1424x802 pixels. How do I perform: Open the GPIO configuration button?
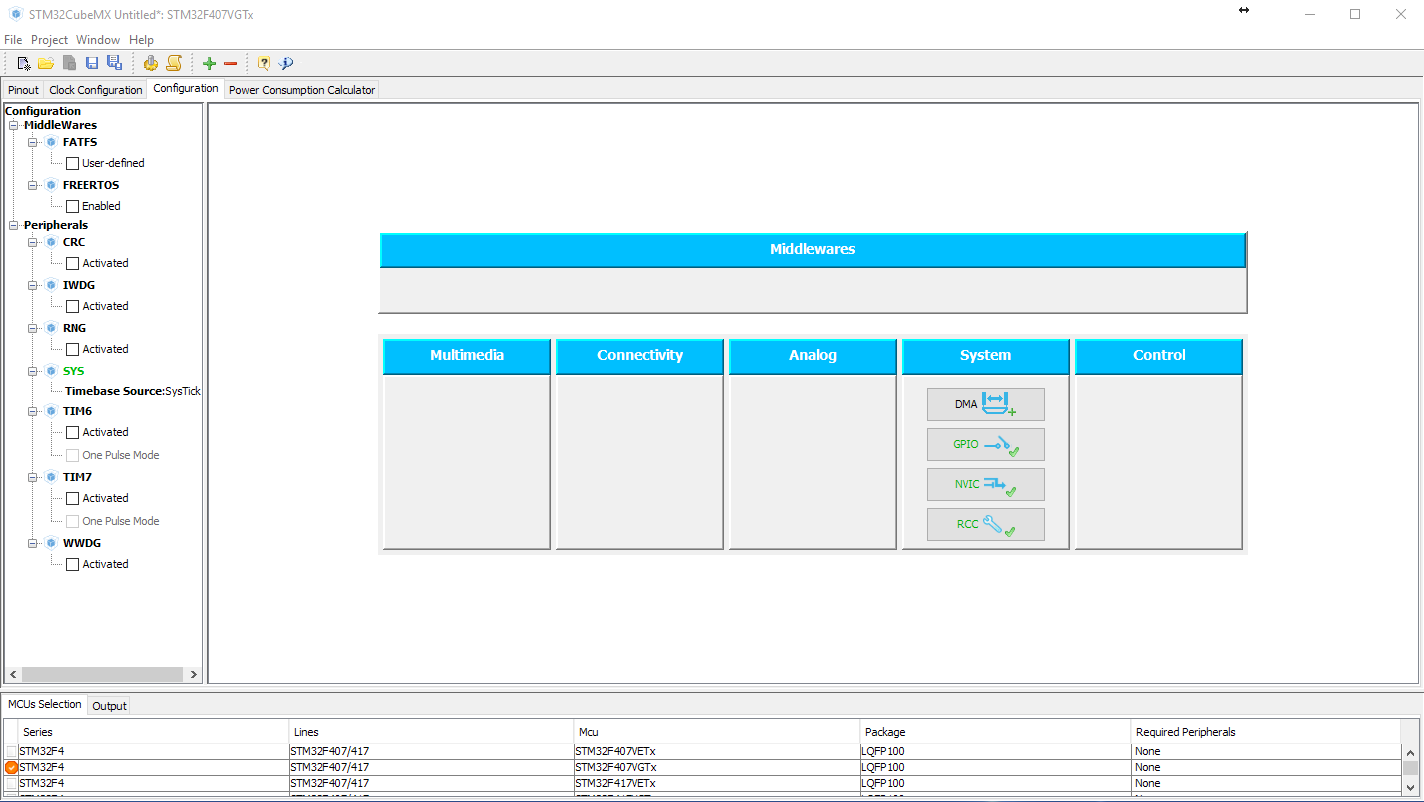tap(986, 444)
